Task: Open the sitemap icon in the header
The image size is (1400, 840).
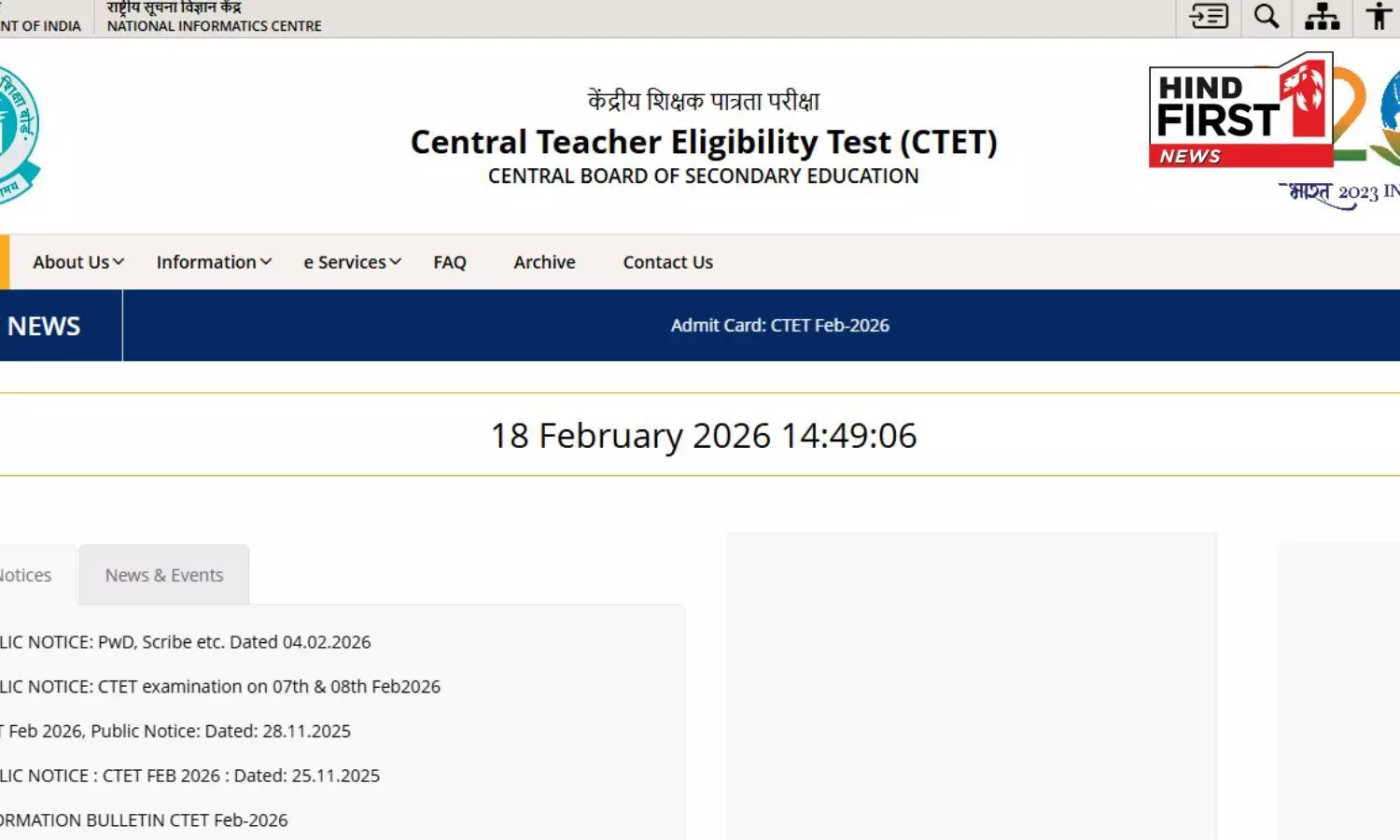Action: (1322, 16)
